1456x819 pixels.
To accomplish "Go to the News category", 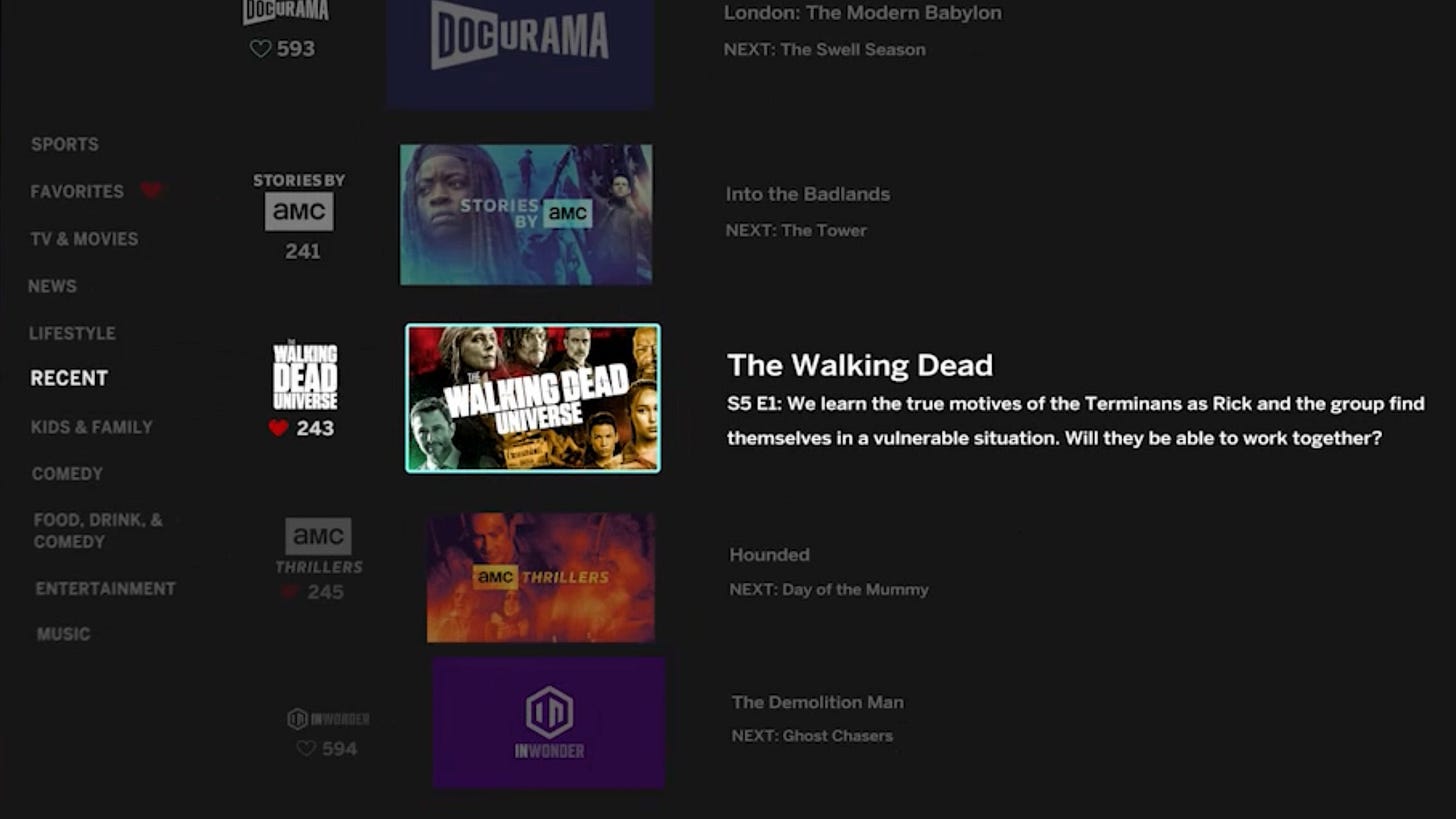I will 52,286.
